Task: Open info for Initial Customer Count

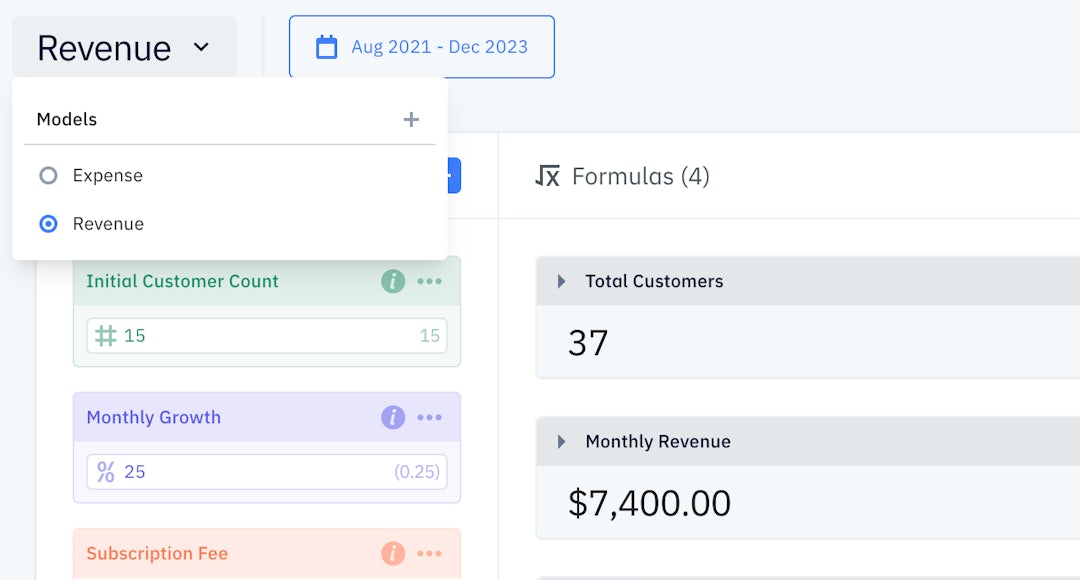Action: [393, 282]
